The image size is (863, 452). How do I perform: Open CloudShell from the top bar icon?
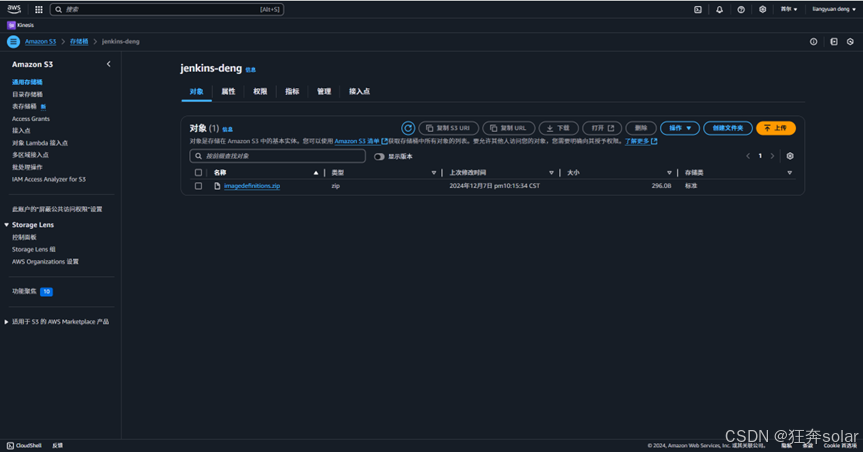(697, 9)
